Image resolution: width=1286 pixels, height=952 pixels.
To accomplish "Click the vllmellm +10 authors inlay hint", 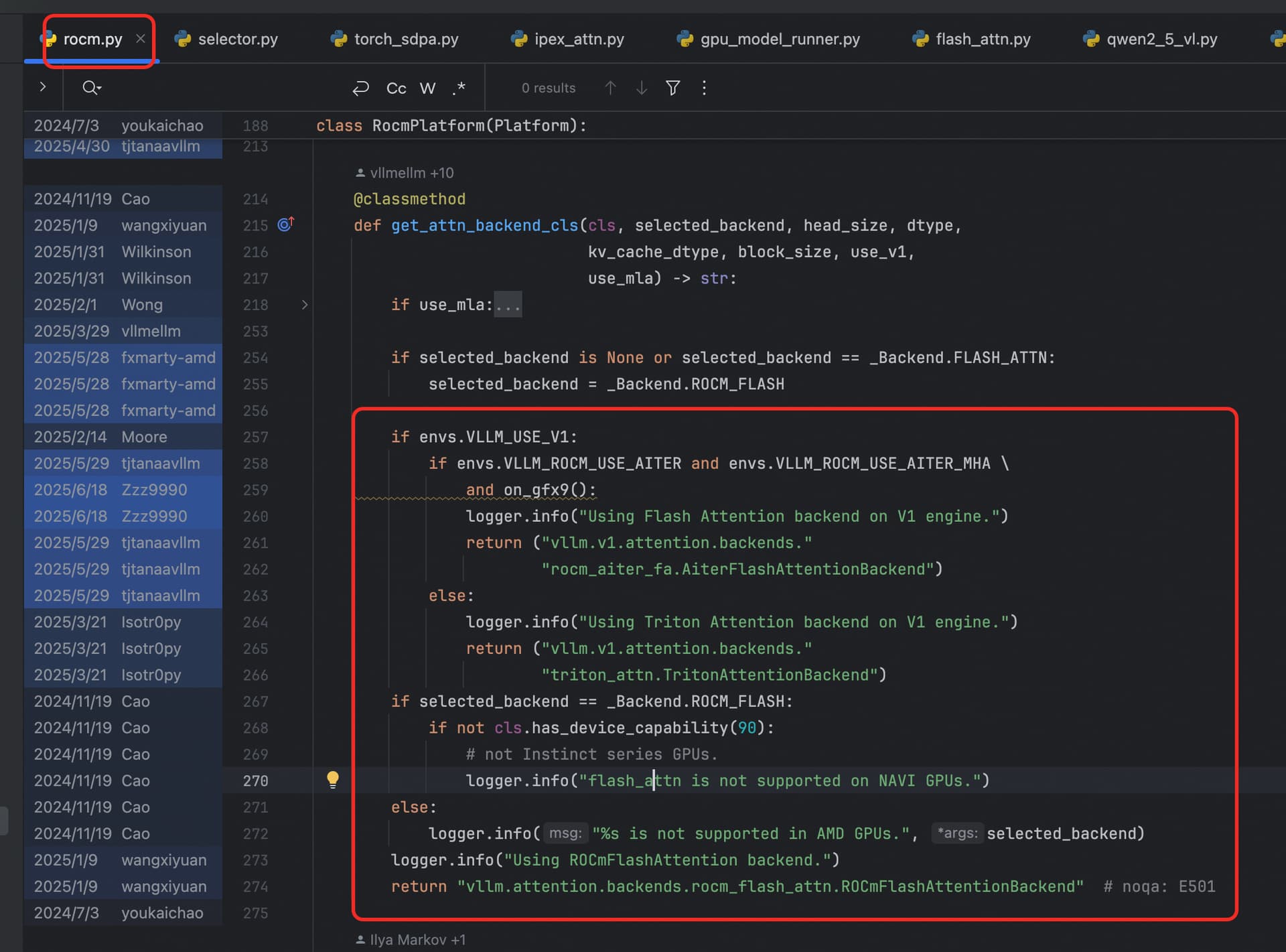I will 405,173.
